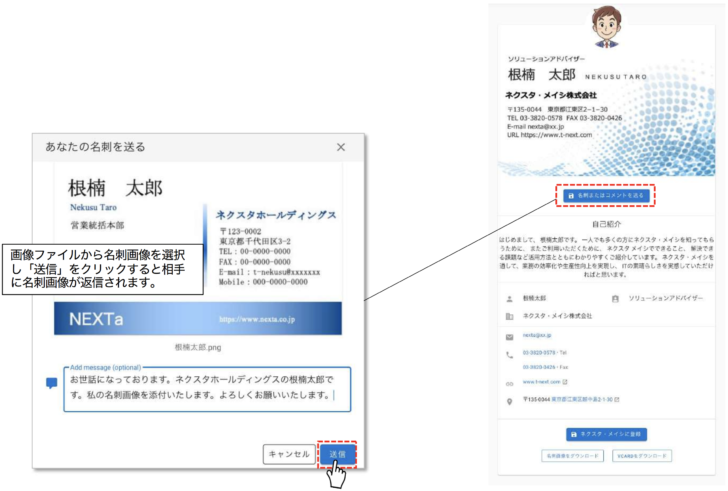The height and width of the screenshot is (491, 728).
Task: Click the telephone handset icon
Action: point(509,355)
